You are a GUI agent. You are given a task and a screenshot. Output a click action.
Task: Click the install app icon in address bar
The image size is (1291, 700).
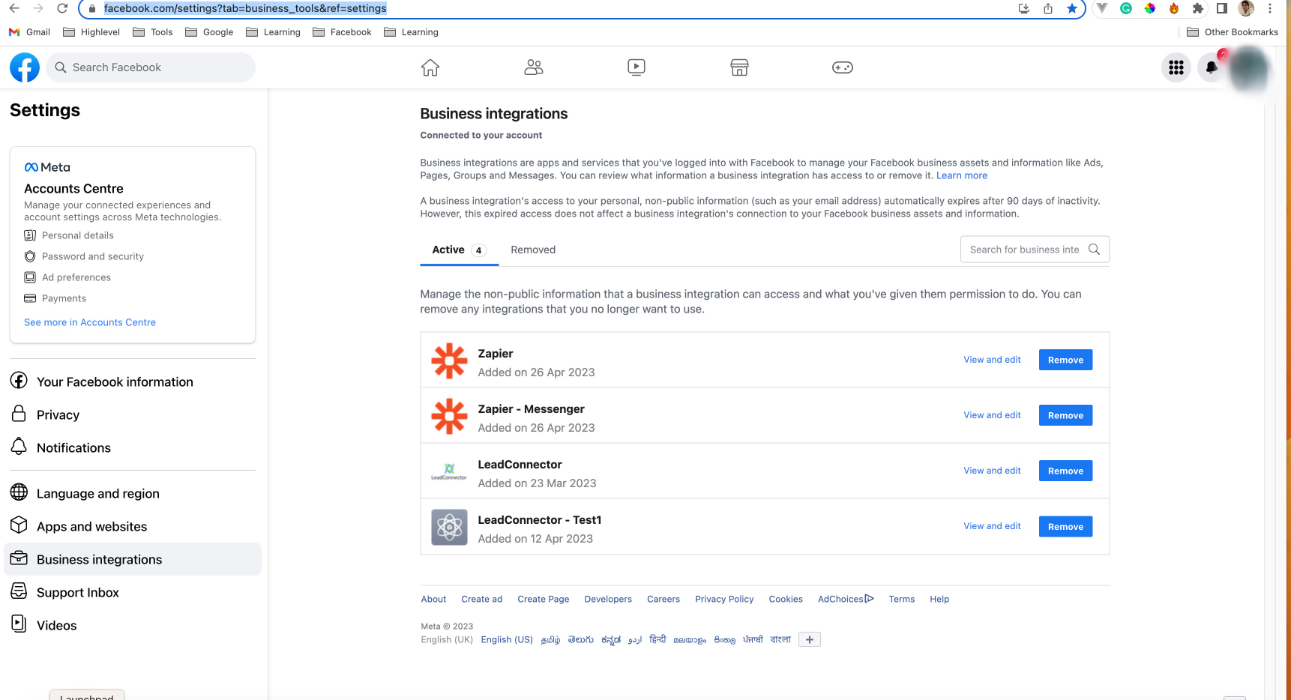1024,8
